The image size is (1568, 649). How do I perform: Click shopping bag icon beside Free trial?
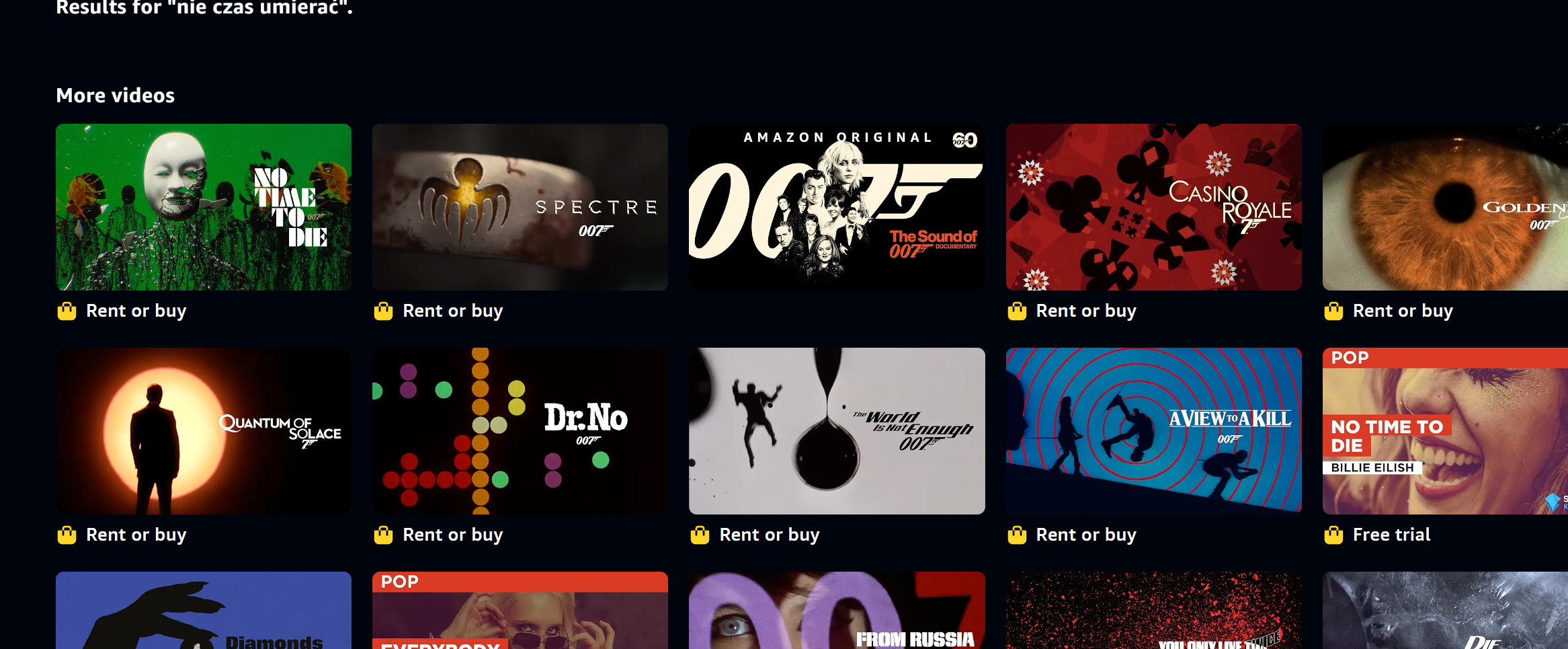(1333, 535)
